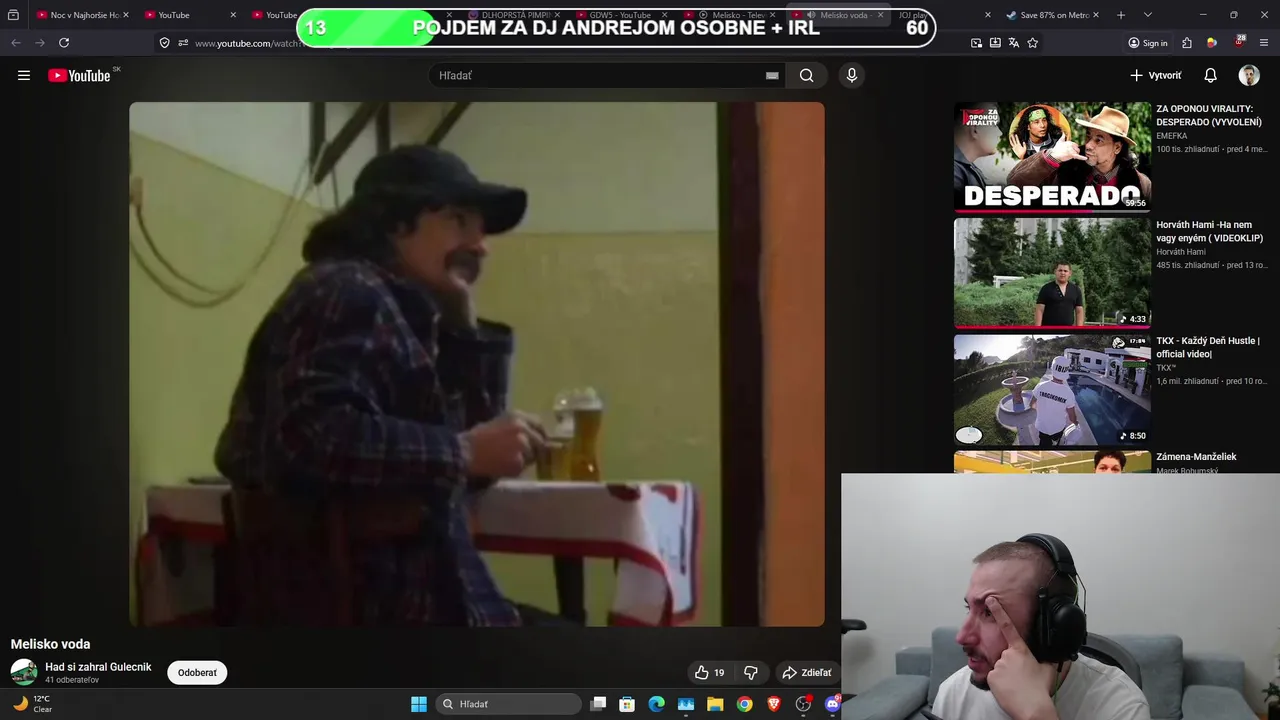This screenshot has width=1280, height=720.
Task: Open the DESPERADO video thumbnail
Action: 1052,157
